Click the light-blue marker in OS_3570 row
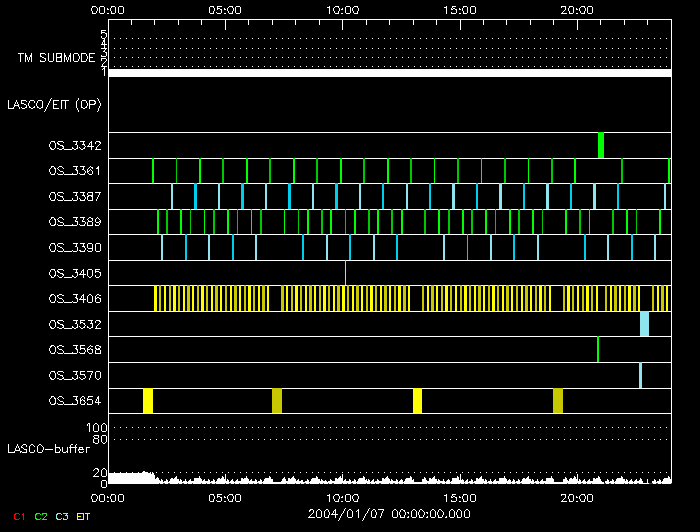The width and height of the screenshot is (700, 532). tap(640, 375)
